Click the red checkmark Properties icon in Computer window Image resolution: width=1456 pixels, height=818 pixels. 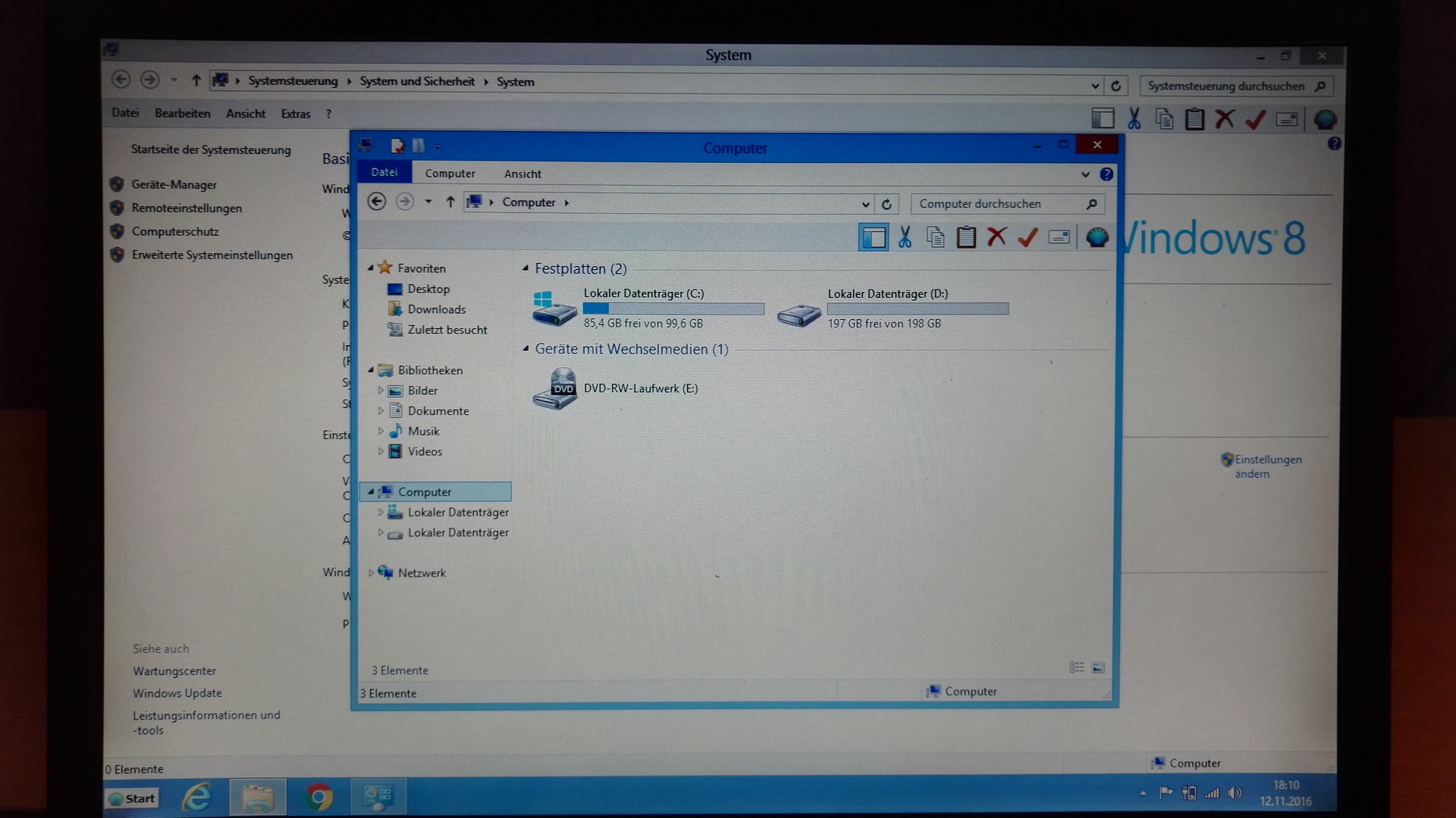[x=1028, y=237]
